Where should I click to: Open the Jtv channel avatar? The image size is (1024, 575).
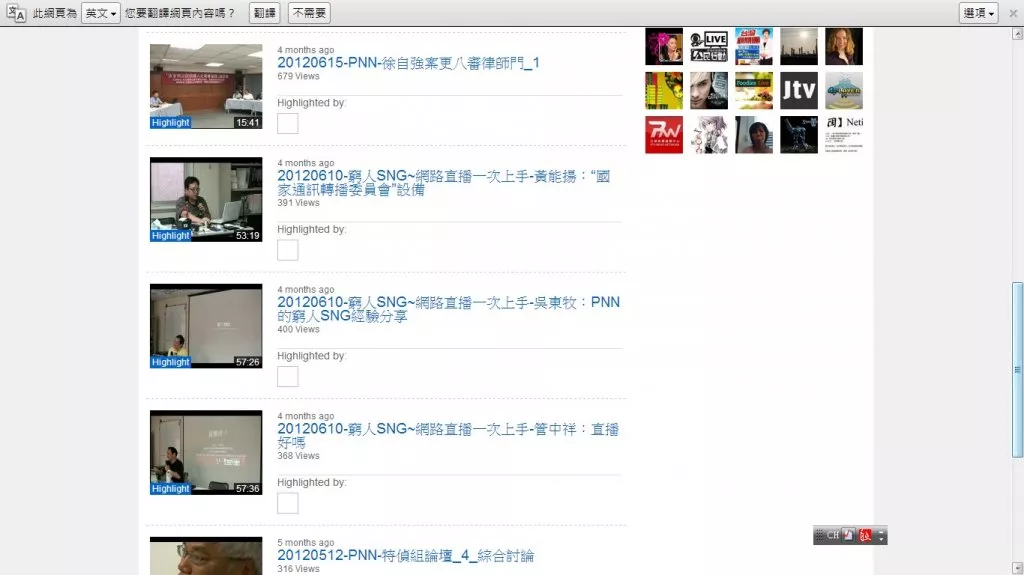[799, 90]
